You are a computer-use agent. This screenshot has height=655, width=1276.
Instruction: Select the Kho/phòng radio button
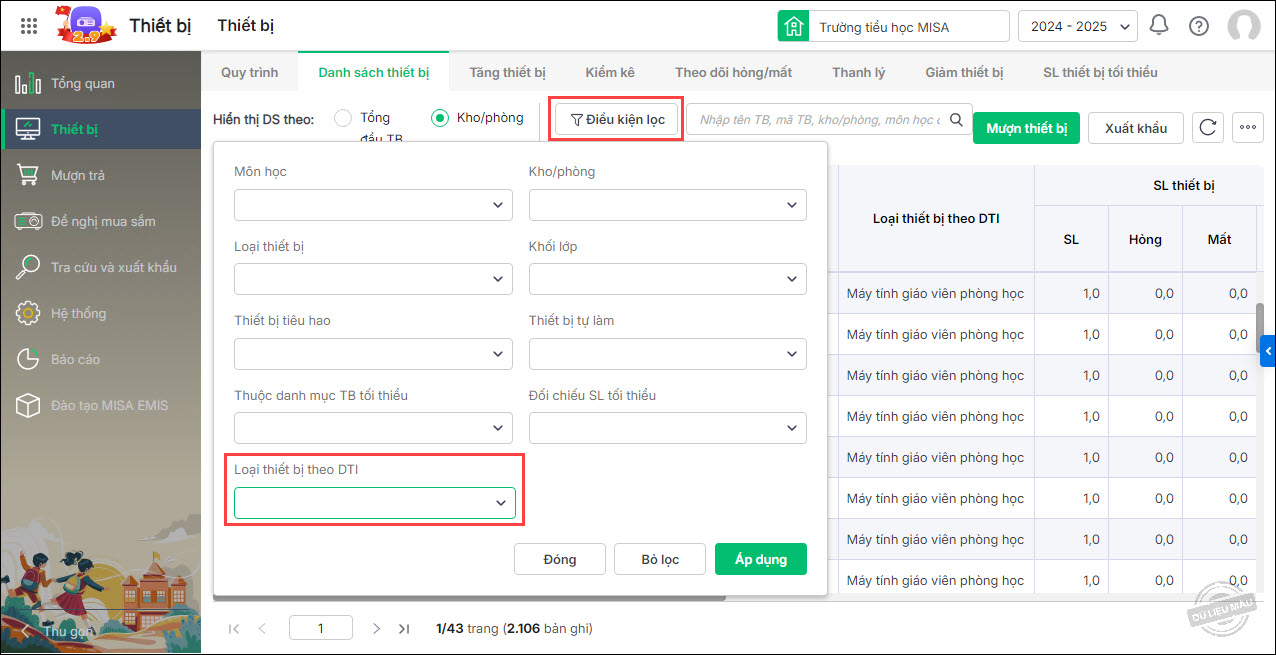click(439, 118)
